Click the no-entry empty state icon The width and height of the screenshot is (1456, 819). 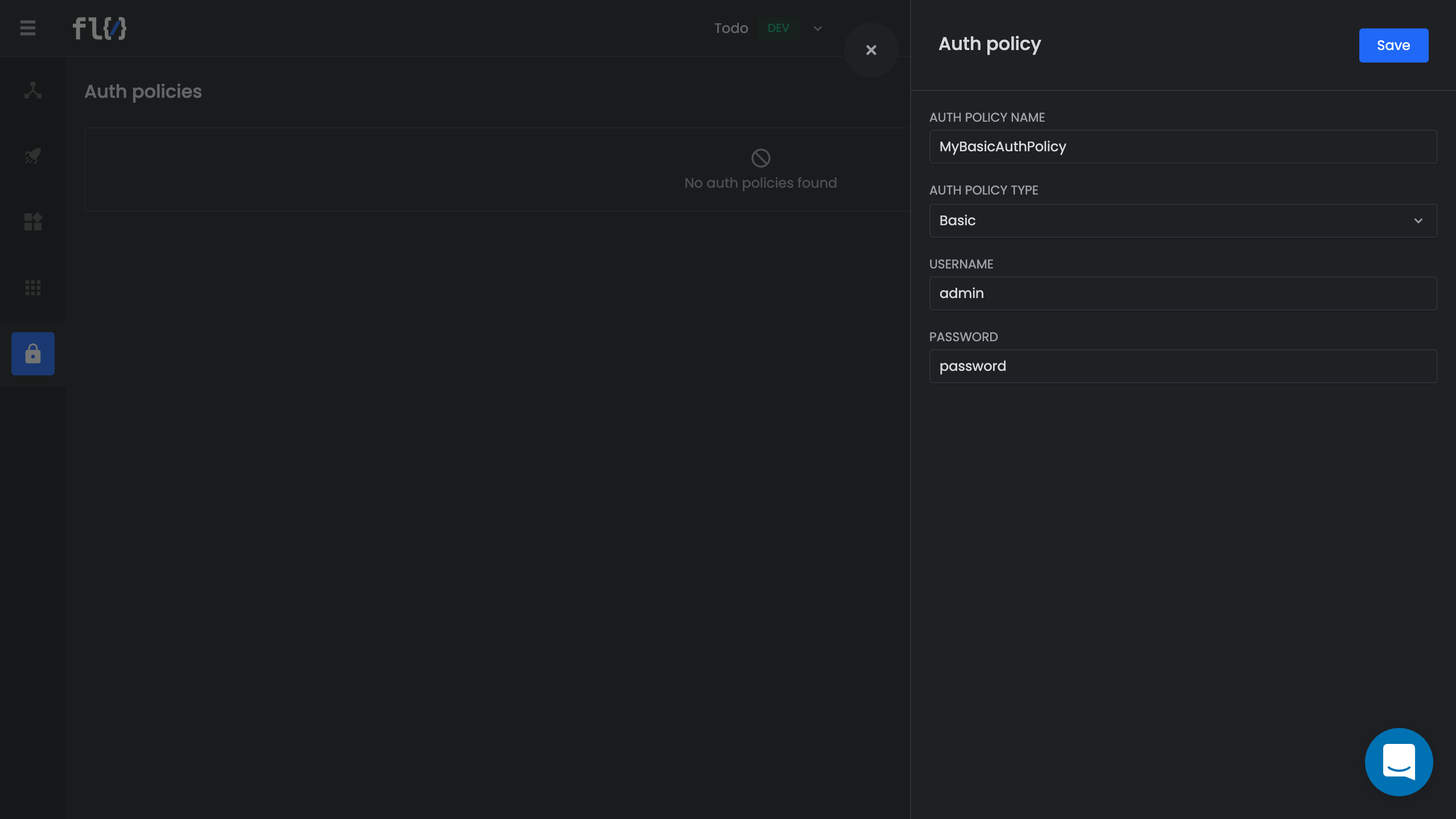click(x=760, y=158)
